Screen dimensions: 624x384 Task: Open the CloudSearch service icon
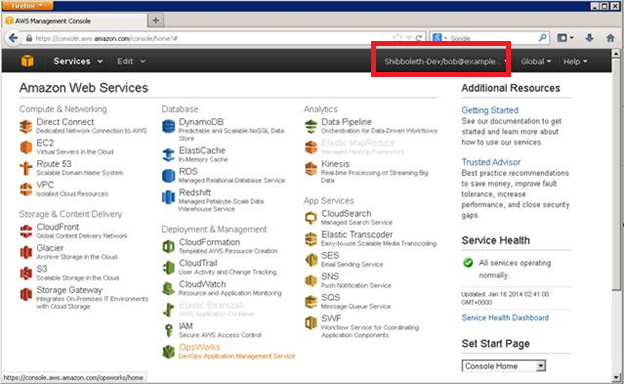(x=311, y=218)
